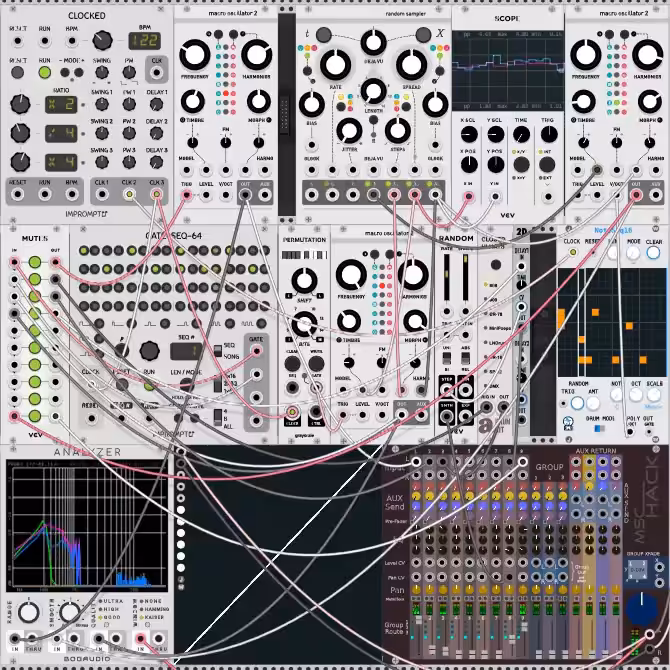Viewport: 670px width, 670px height.
Task: Click the SHIFT knob on Permutation
Action: tap(304, 281)
